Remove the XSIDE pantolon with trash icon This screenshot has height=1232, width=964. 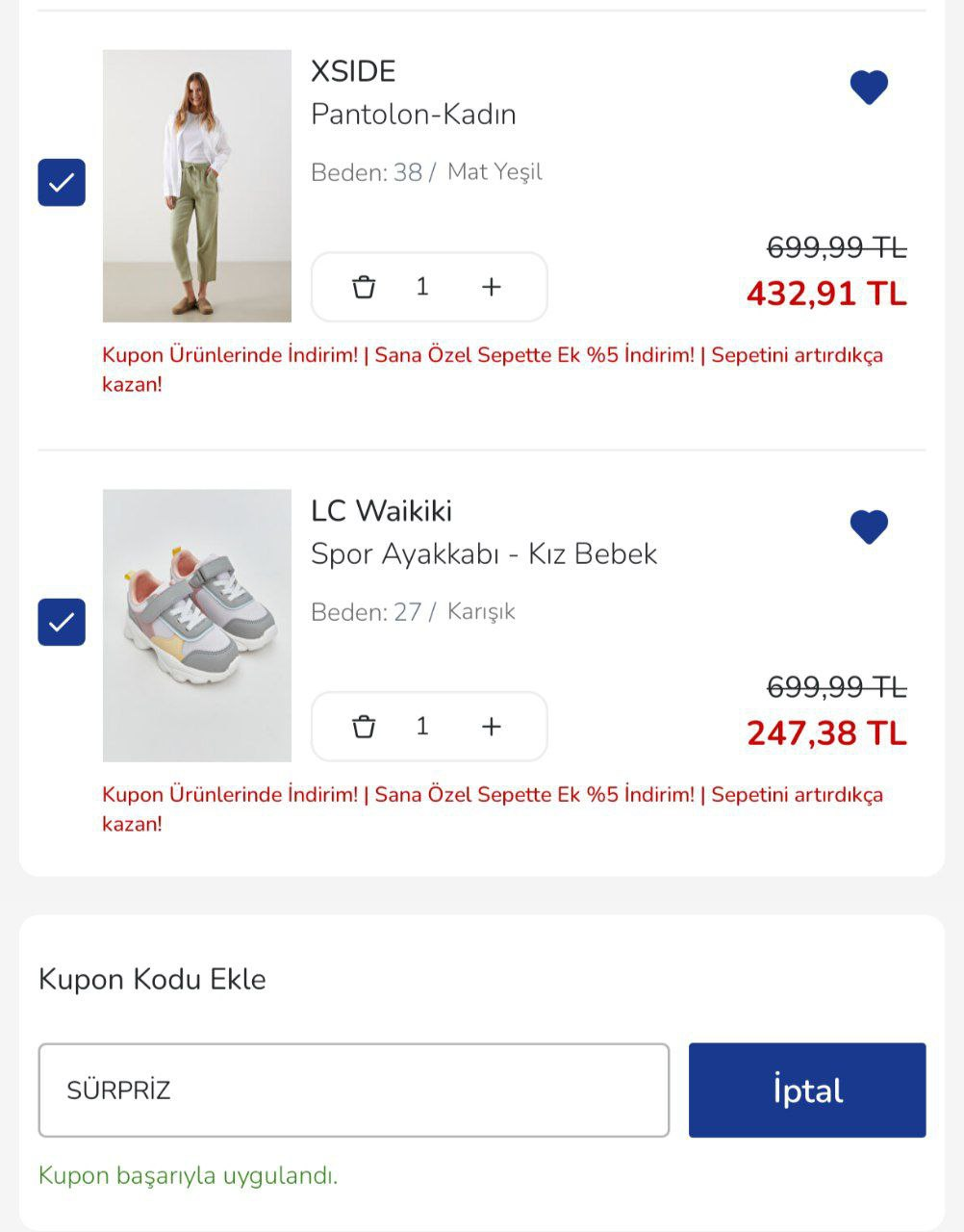(x=364, y=287)
